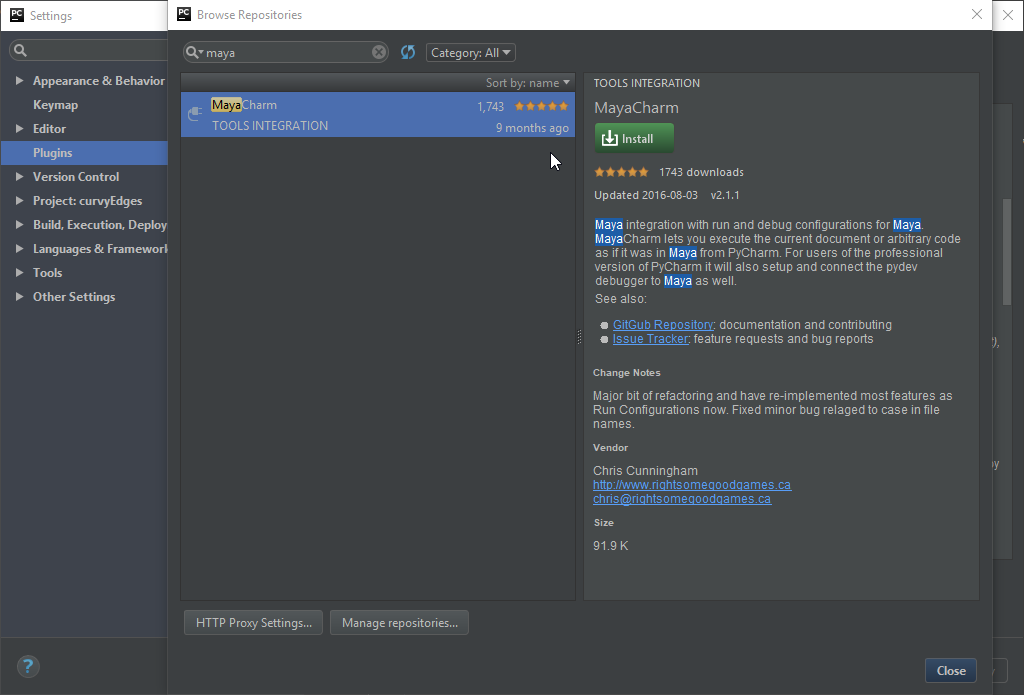Expand the Editor settings node
1024x695 pixels.
pyautogui.click(x=18, y=128)
